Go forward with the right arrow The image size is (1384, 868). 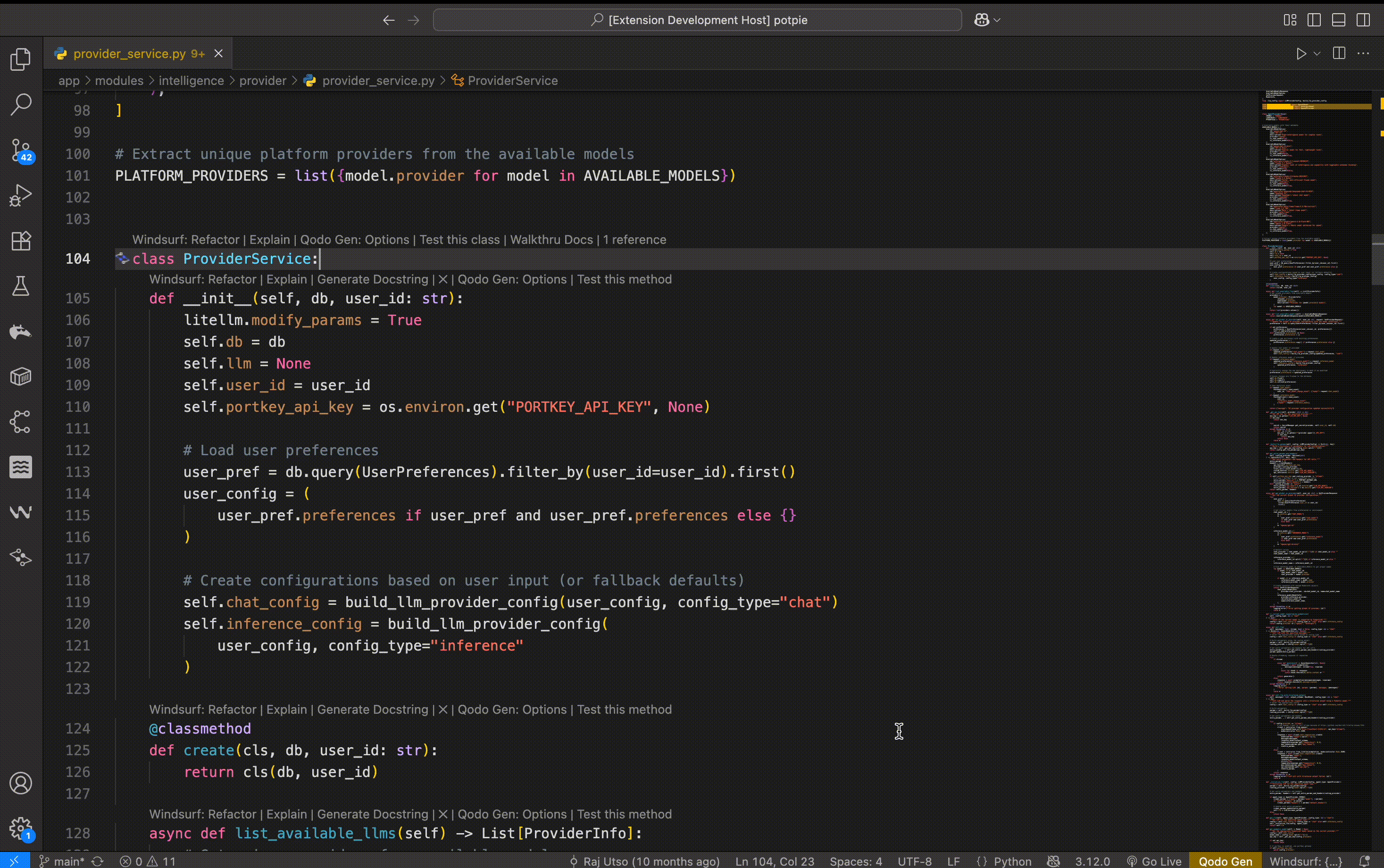pos(413,20)
